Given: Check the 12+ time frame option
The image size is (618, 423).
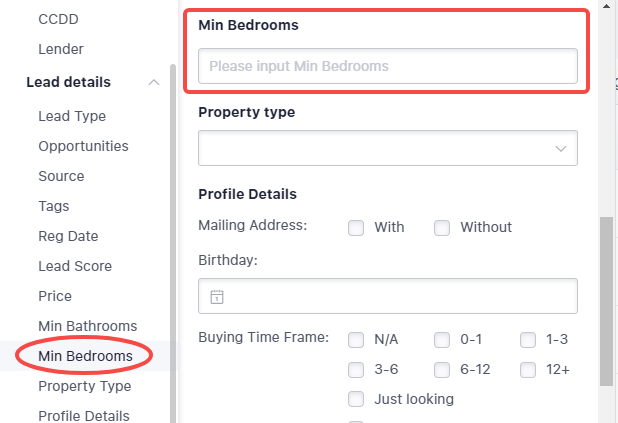Looking at the screenshot, I should coord(528,370).
